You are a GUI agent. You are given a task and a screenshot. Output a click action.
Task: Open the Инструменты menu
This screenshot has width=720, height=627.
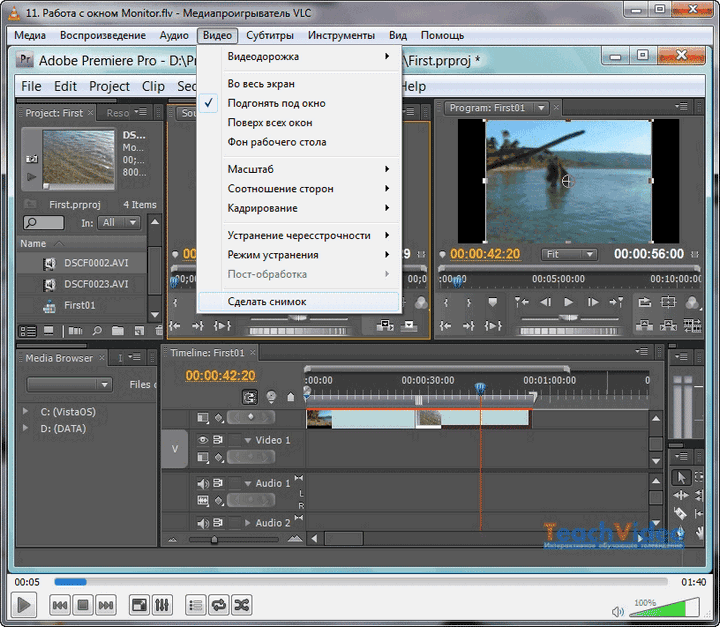click(x=341, y=35)
